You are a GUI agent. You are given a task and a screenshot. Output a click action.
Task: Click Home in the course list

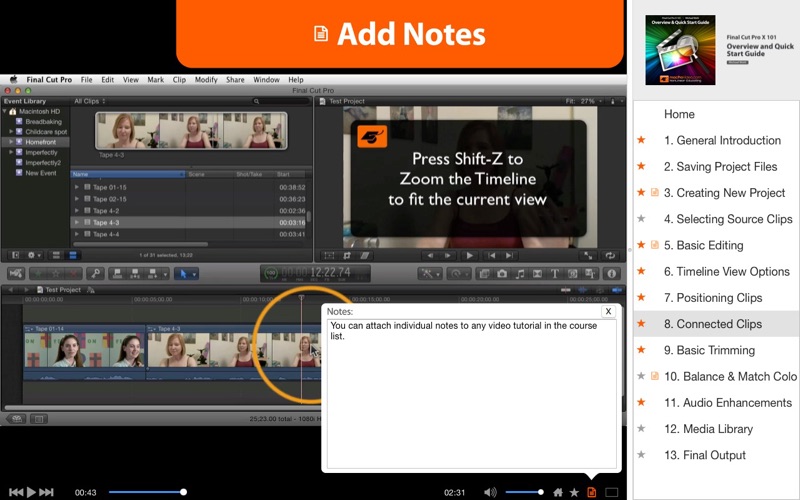[679, 114]
